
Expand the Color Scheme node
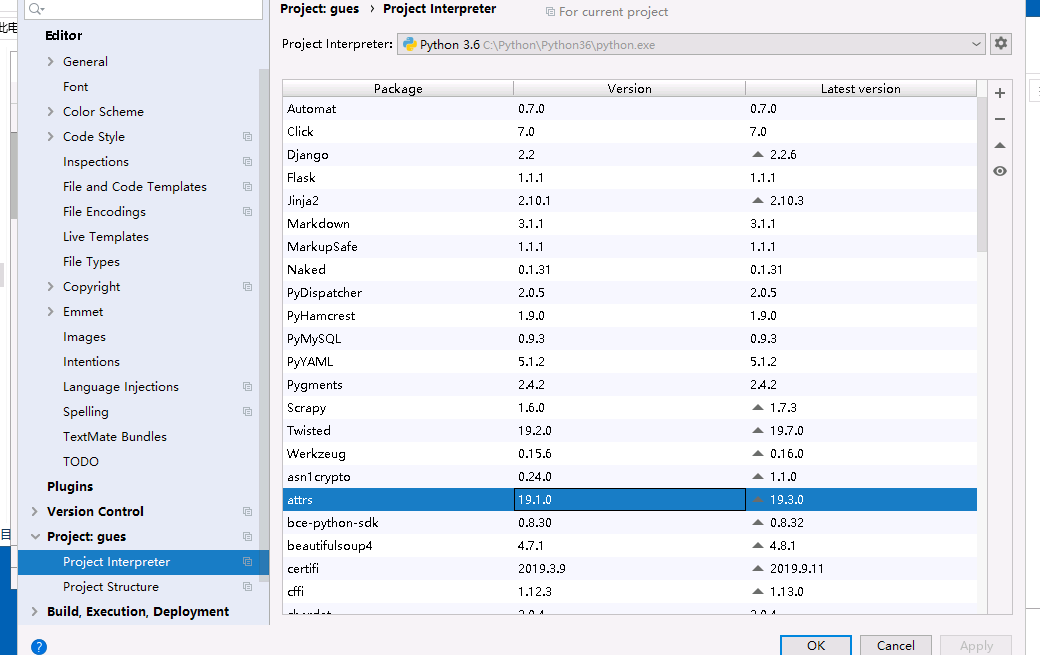[50, 111]
